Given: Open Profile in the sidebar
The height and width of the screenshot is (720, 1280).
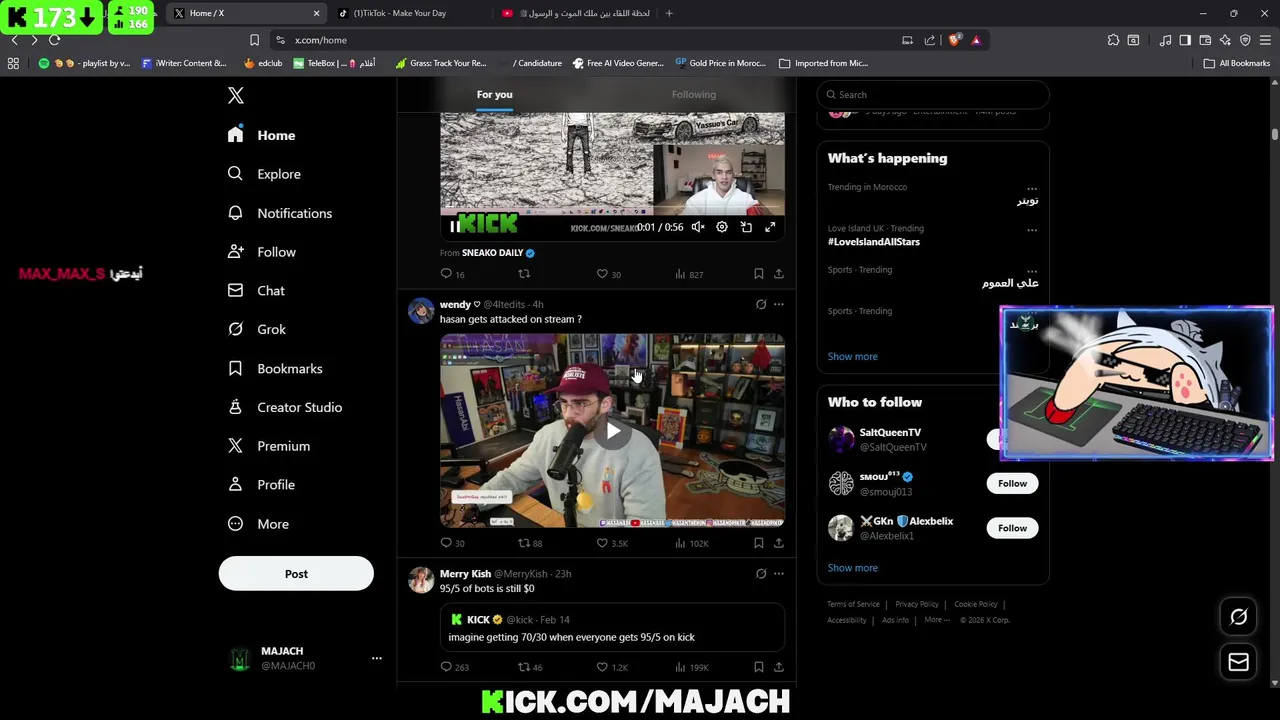Looking at the screenshot, I should [x=260, y=485].
